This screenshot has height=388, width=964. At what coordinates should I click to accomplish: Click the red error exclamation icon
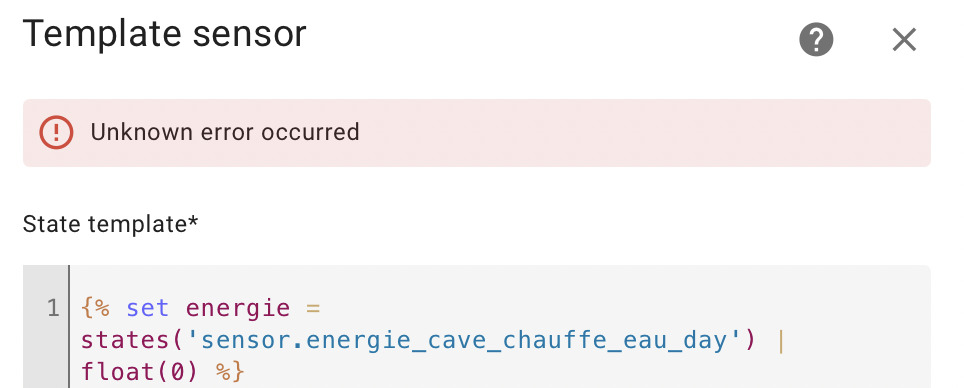57,132
